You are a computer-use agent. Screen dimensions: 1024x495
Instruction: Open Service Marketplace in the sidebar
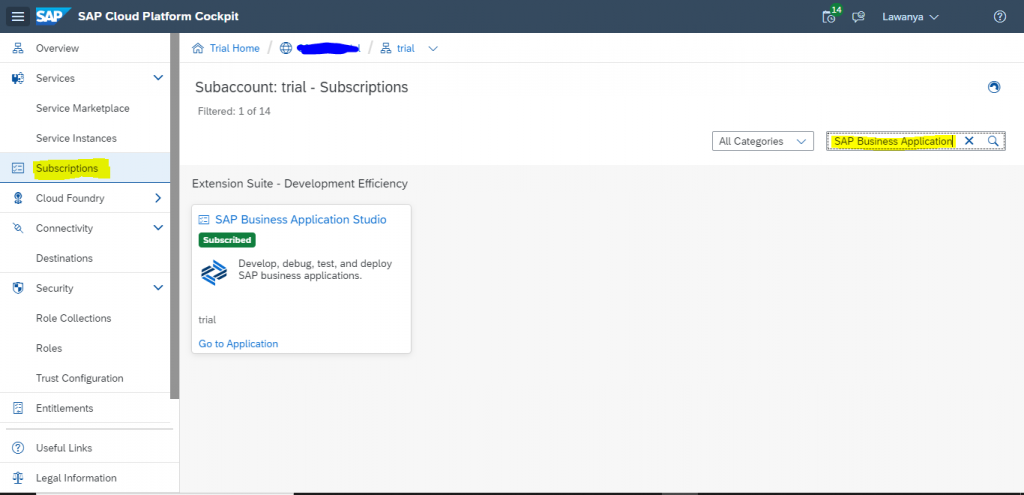[x=85, y=108]
